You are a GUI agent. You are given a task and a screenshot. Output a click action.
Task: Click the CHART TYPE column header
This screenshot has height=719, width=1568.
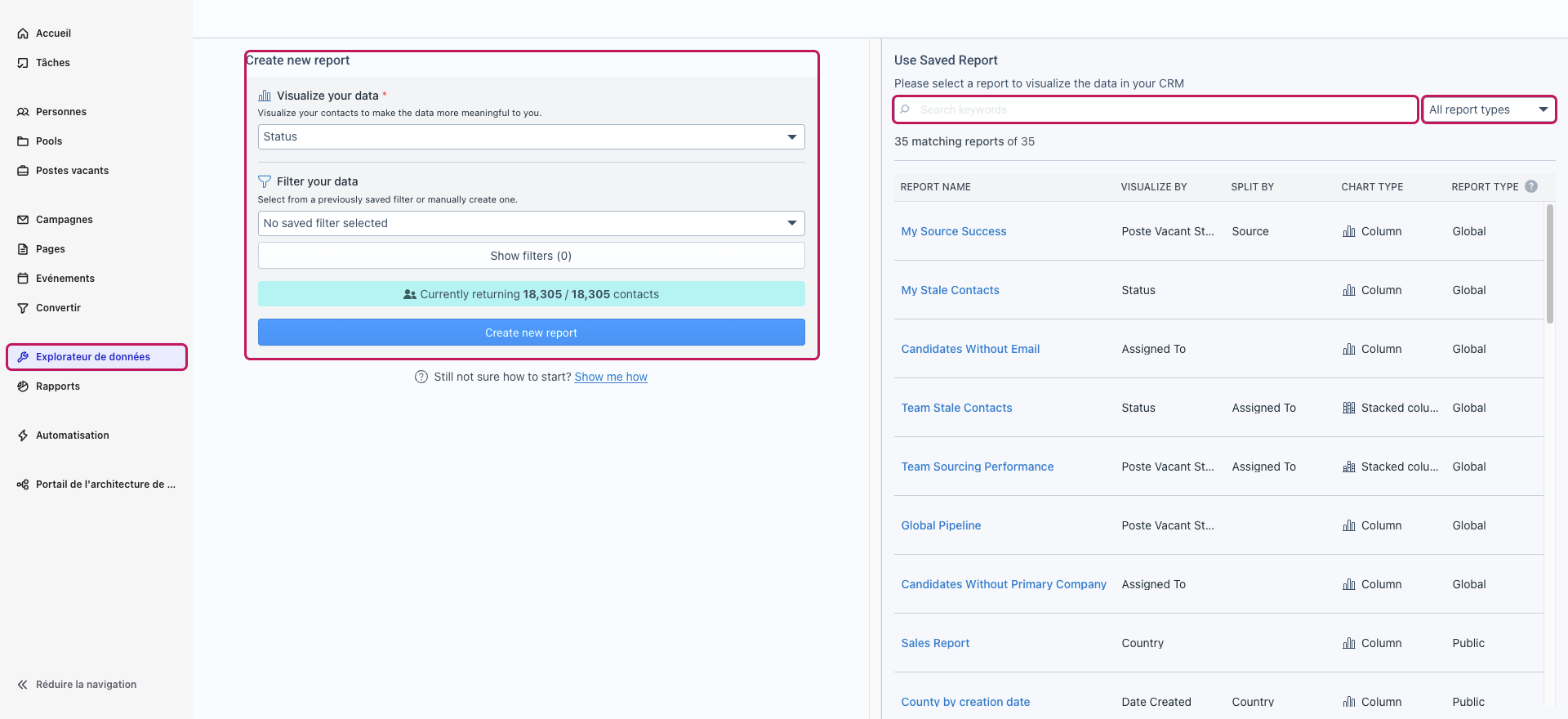[1372, 187]
